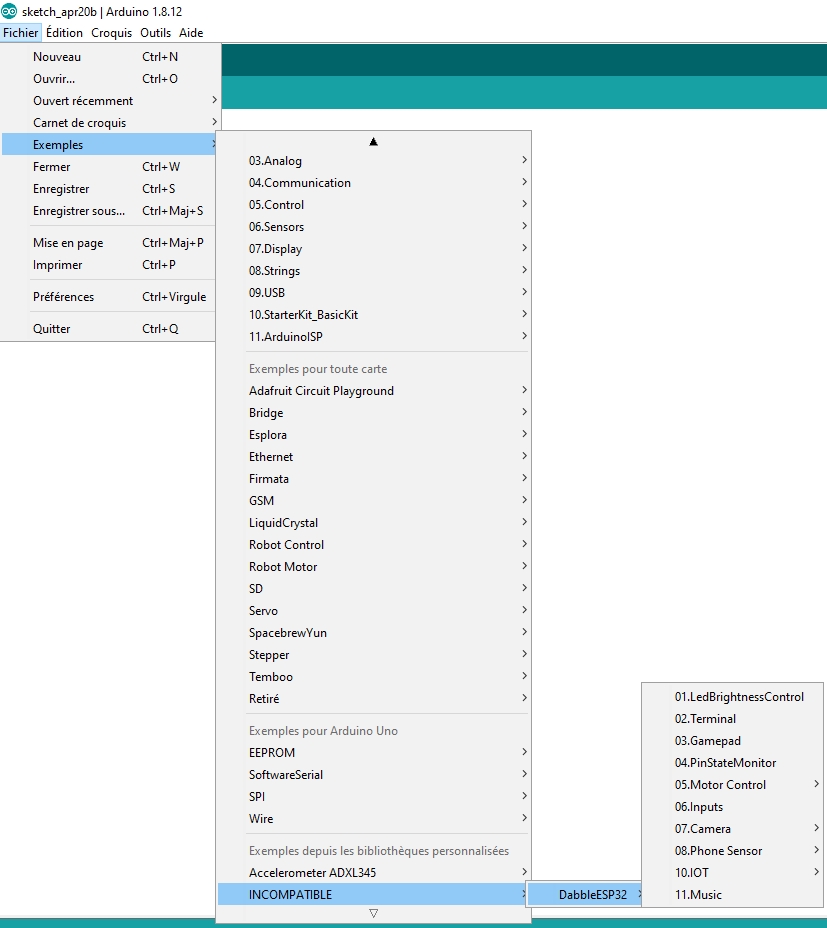The image size is (827, 928).
Task: Open the Outils menu
Action: [155, 33]
